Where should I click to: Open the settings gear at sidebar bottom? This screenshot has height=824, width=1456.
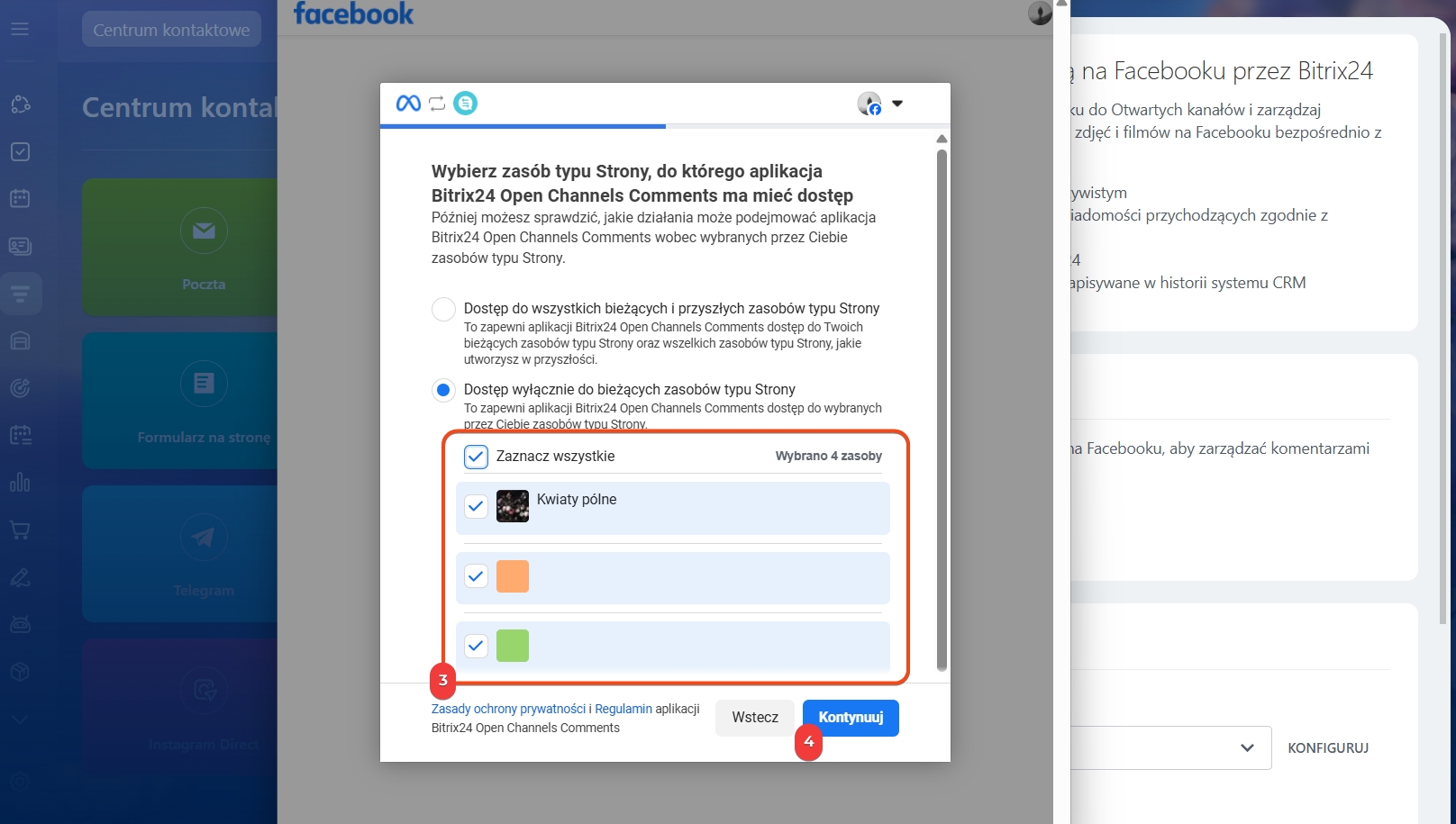click(x=20, y=782)
